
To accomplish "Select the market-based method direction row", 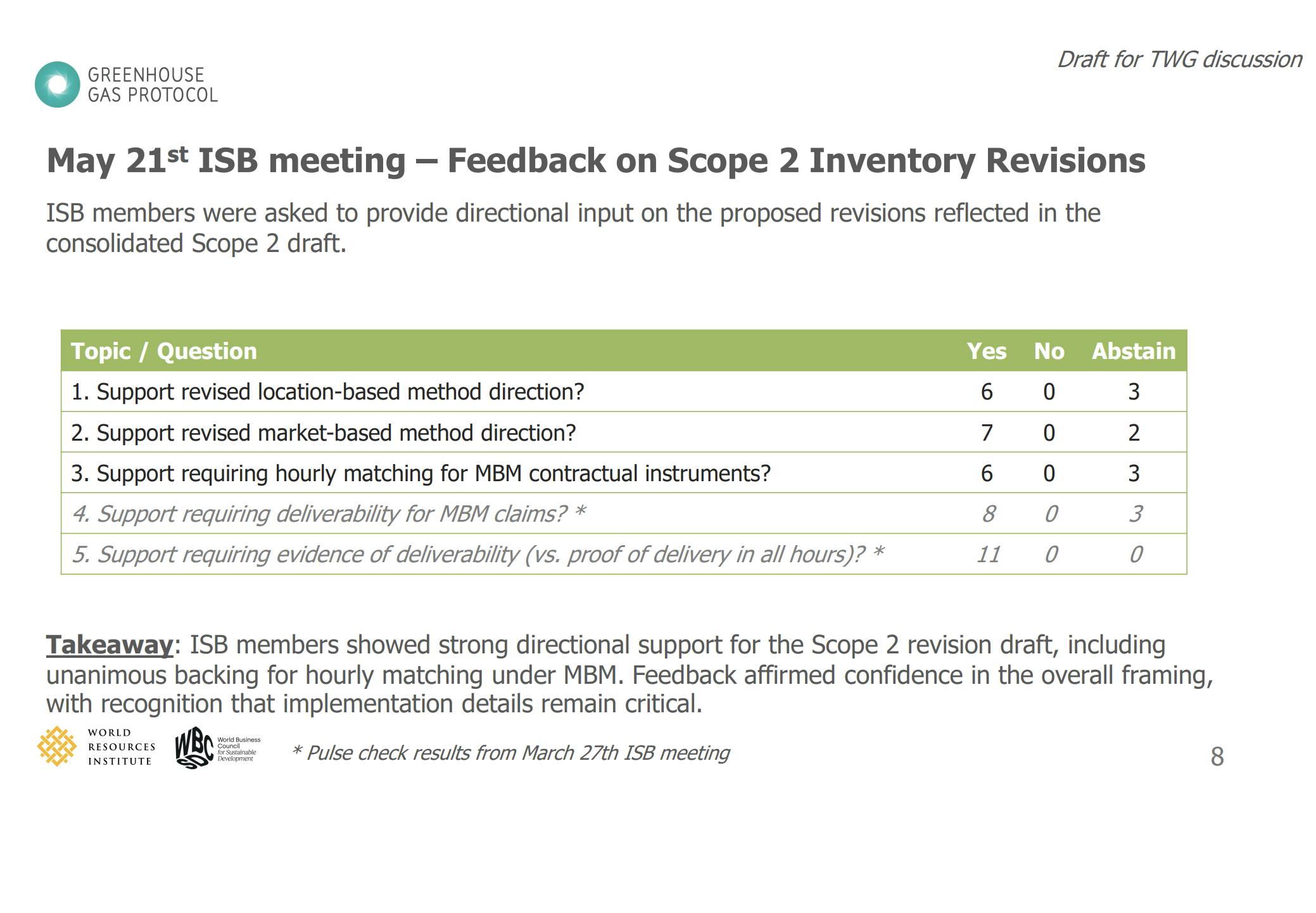I will tap(324, 433).
